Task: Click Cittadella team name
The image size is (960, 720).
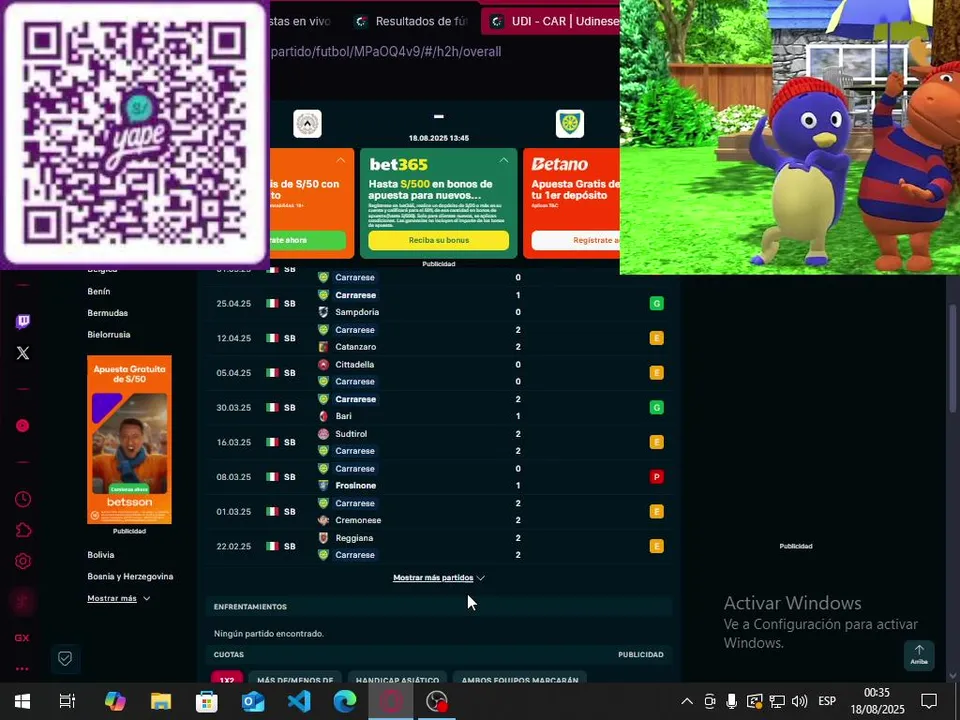Action: [x=354, y=364]
